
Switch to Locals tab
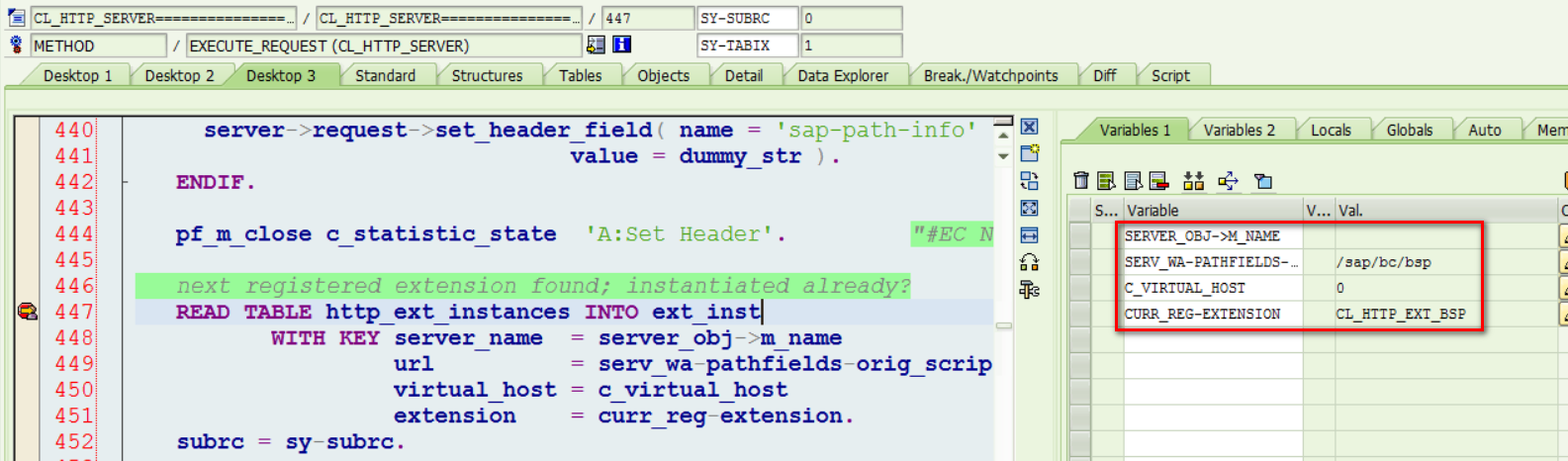pyautogui.click(x=1331, y=130)
